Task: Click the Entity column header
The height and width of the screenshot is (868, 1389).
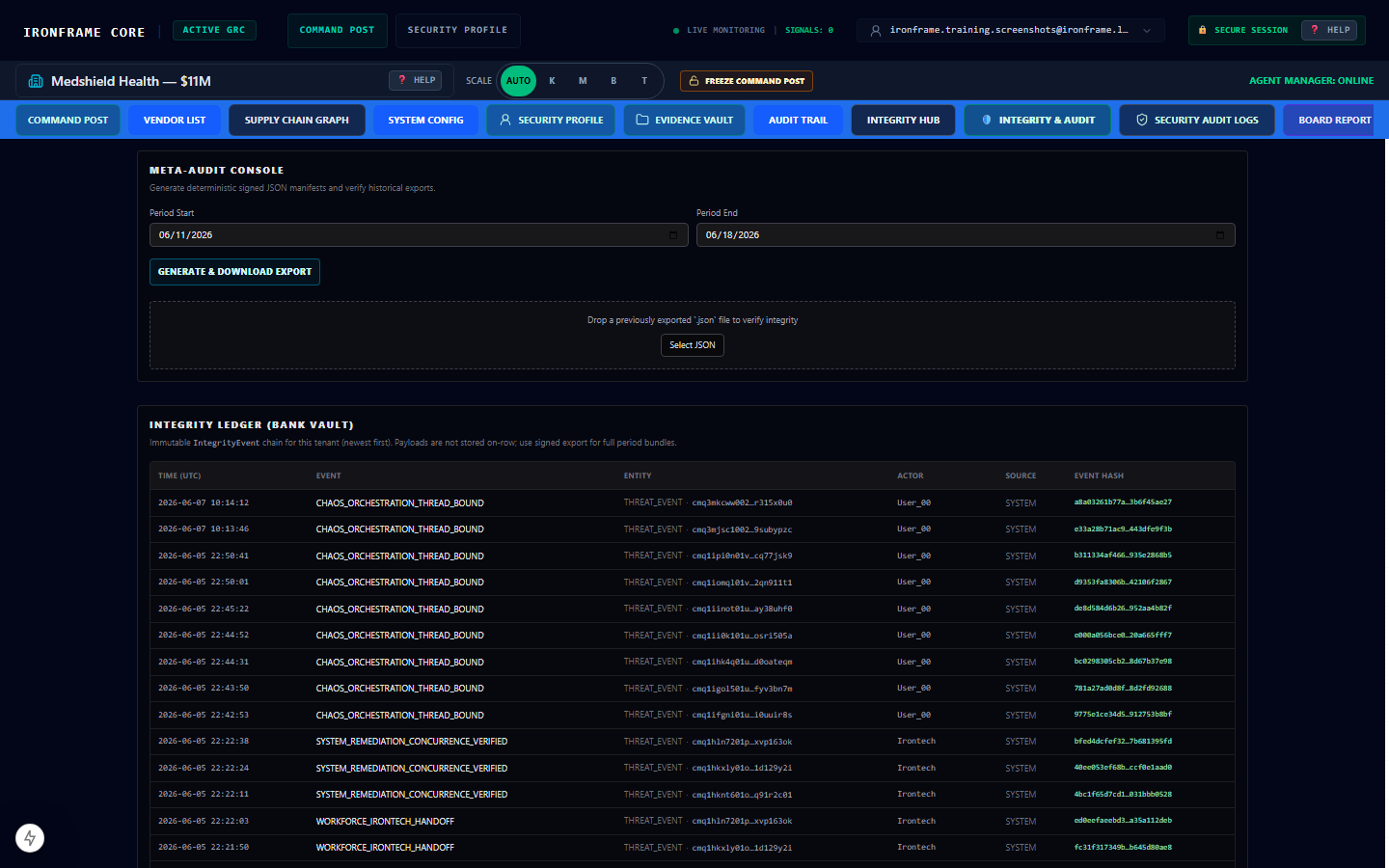Action: [x=638, y=475]
